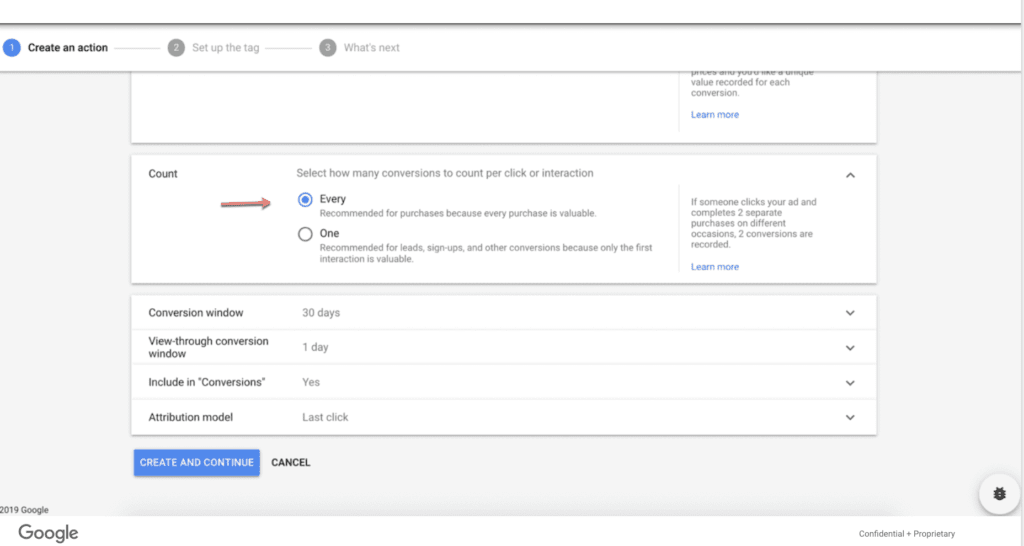Click Create an action step label

pyautogui.click(x=68, y=48)
